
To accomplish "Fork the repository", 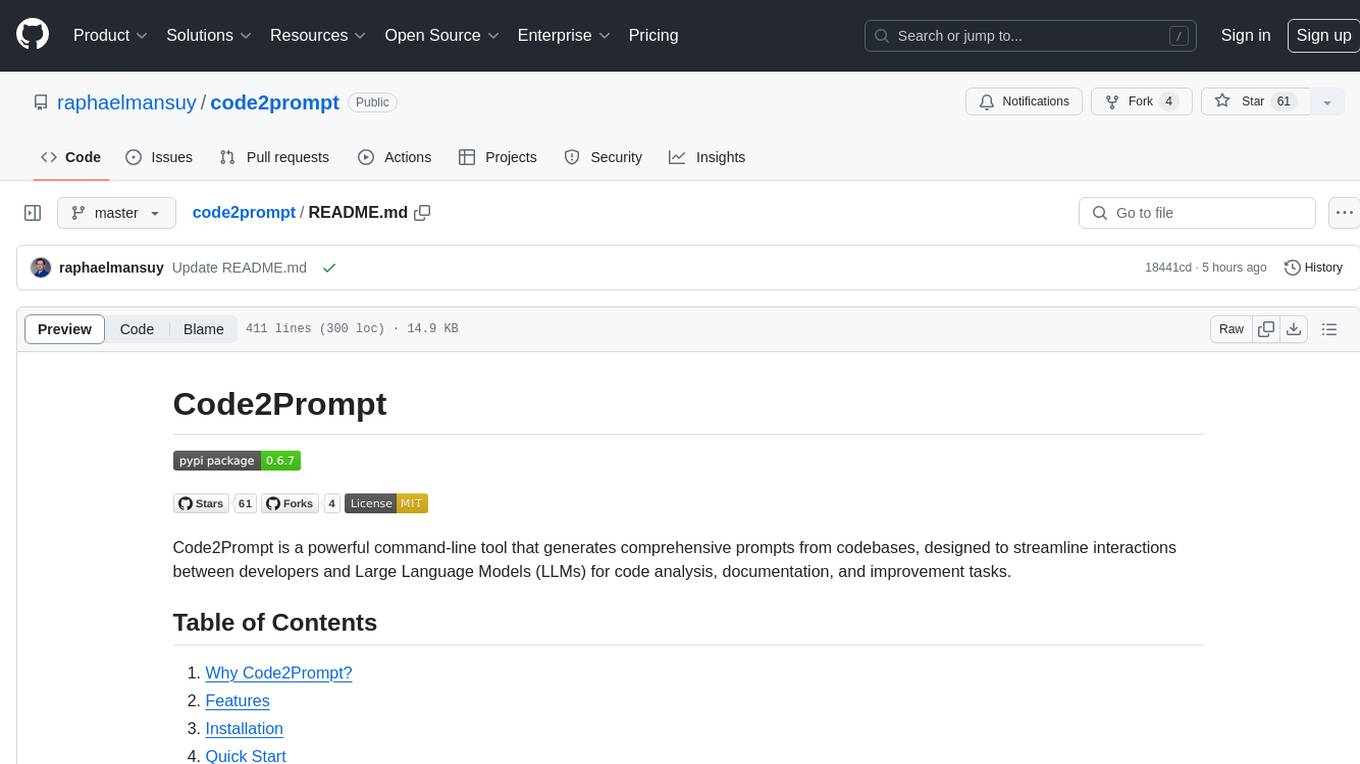I will 1141,102.
